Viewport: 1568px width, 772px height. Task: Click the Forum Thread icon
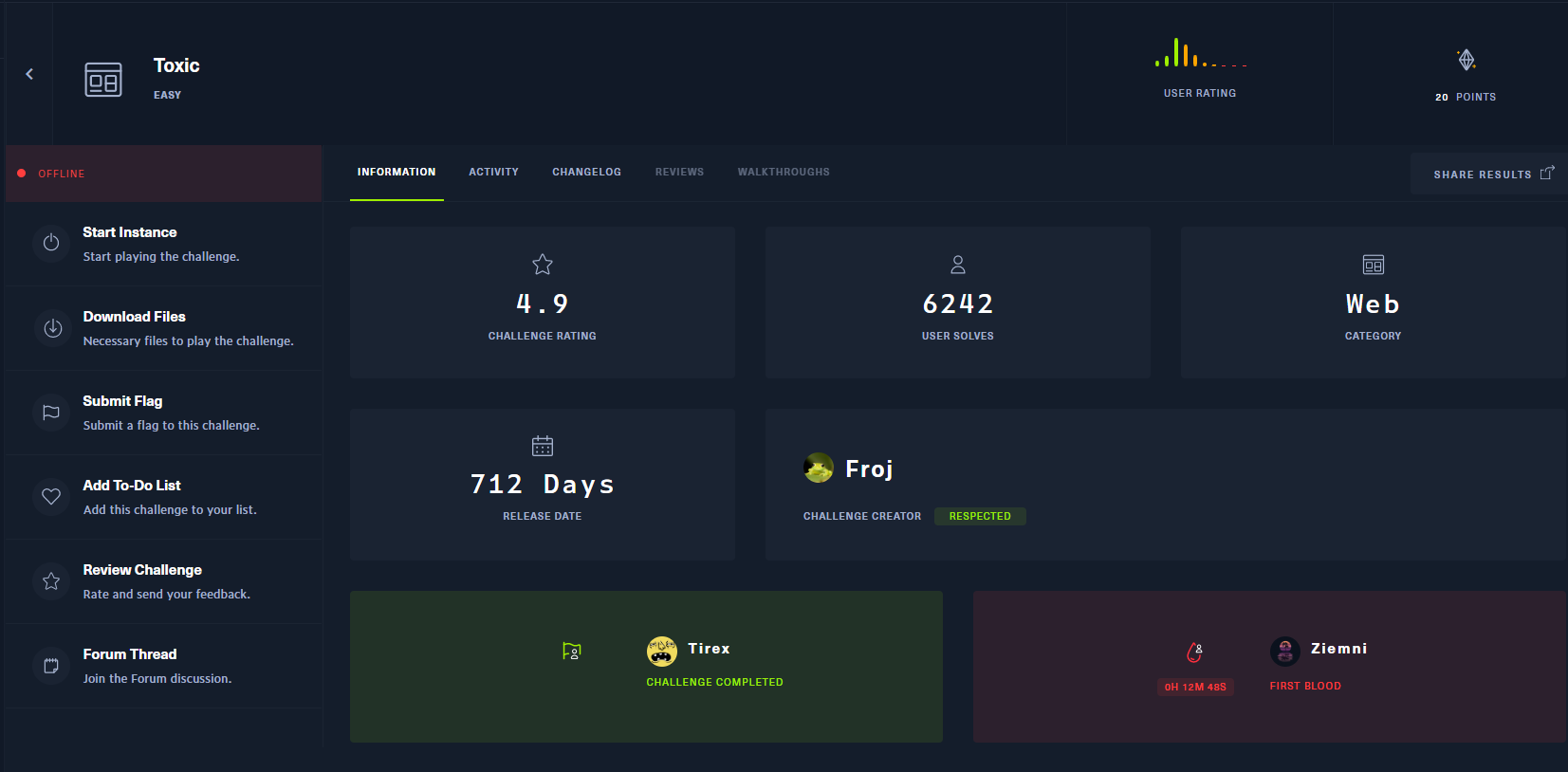coord(51,666)
